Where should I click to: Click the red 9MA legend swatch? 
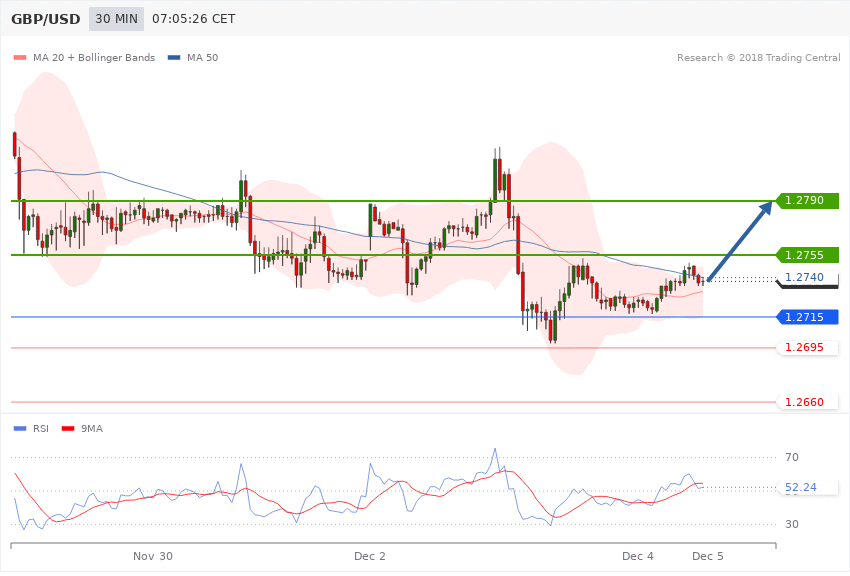[x=68, y=429]
